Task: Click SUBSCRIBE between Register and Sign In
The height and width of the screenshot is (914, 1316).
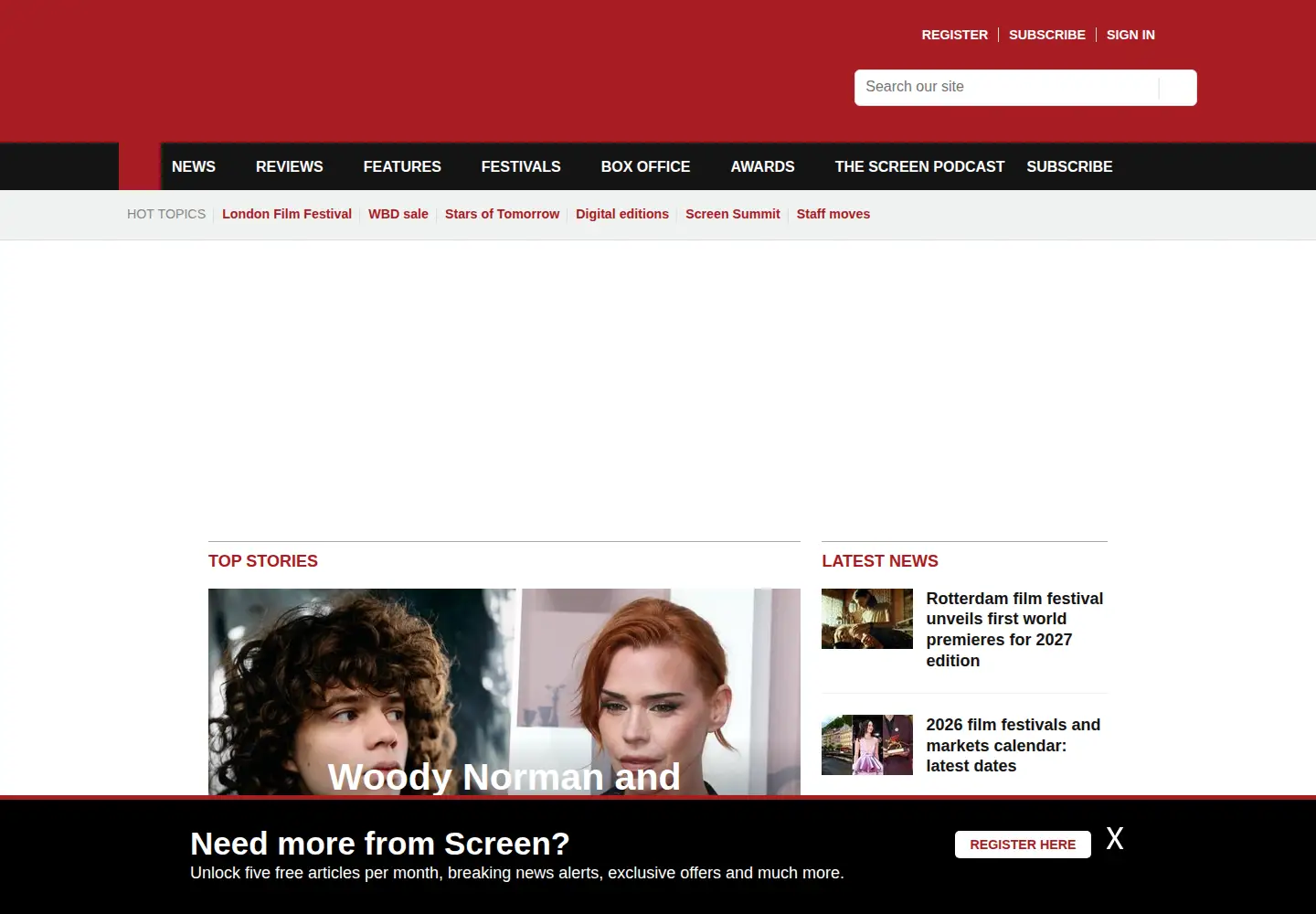Action: pos(1047,35)
